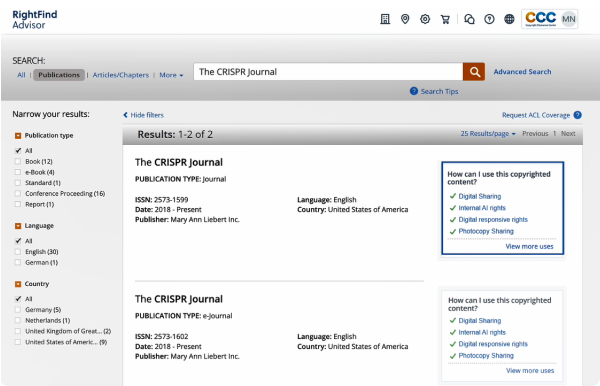The height and width of the screenshot is (386, 600).
Task: Check United Kingdom of Great... (2) filter
Action: pos(18,331)
